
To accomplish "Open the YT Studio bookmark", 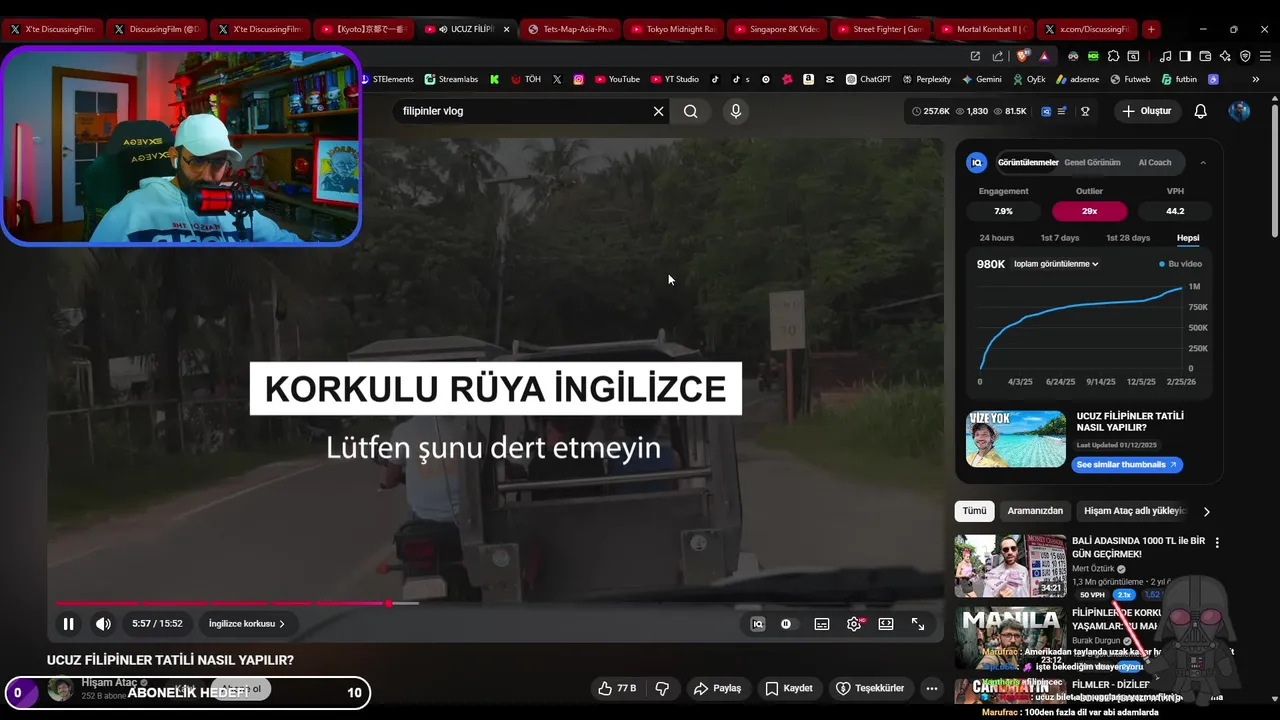I will point(675,79).
